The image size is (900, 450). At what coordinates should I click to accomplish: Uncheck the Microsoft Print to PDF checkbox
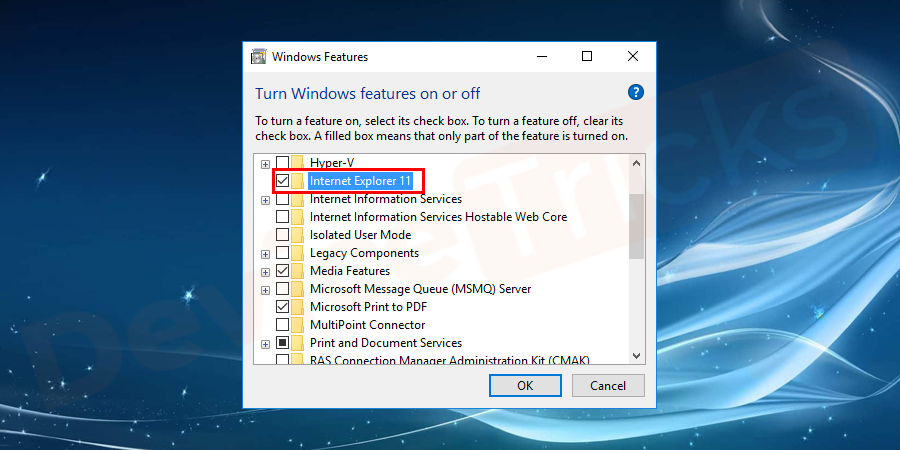[x=282, y=307]
